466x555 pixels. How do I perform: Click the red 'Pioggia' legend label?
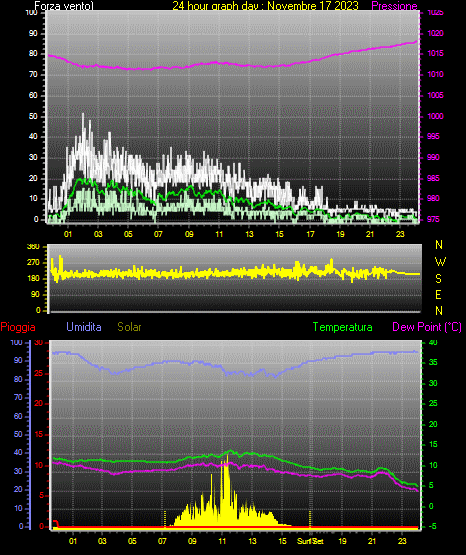tap(18, 327)
